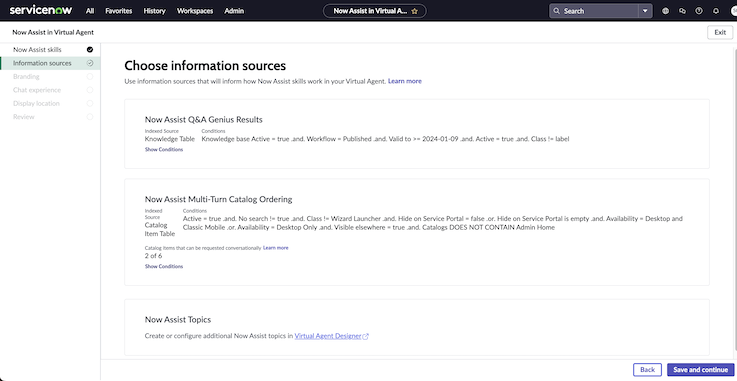The height and width of the screenshot is (381, 737).
Task: Expand Show Conditions under Multi-Turn Catalog Ordering
Action: (x=164, y=266)
